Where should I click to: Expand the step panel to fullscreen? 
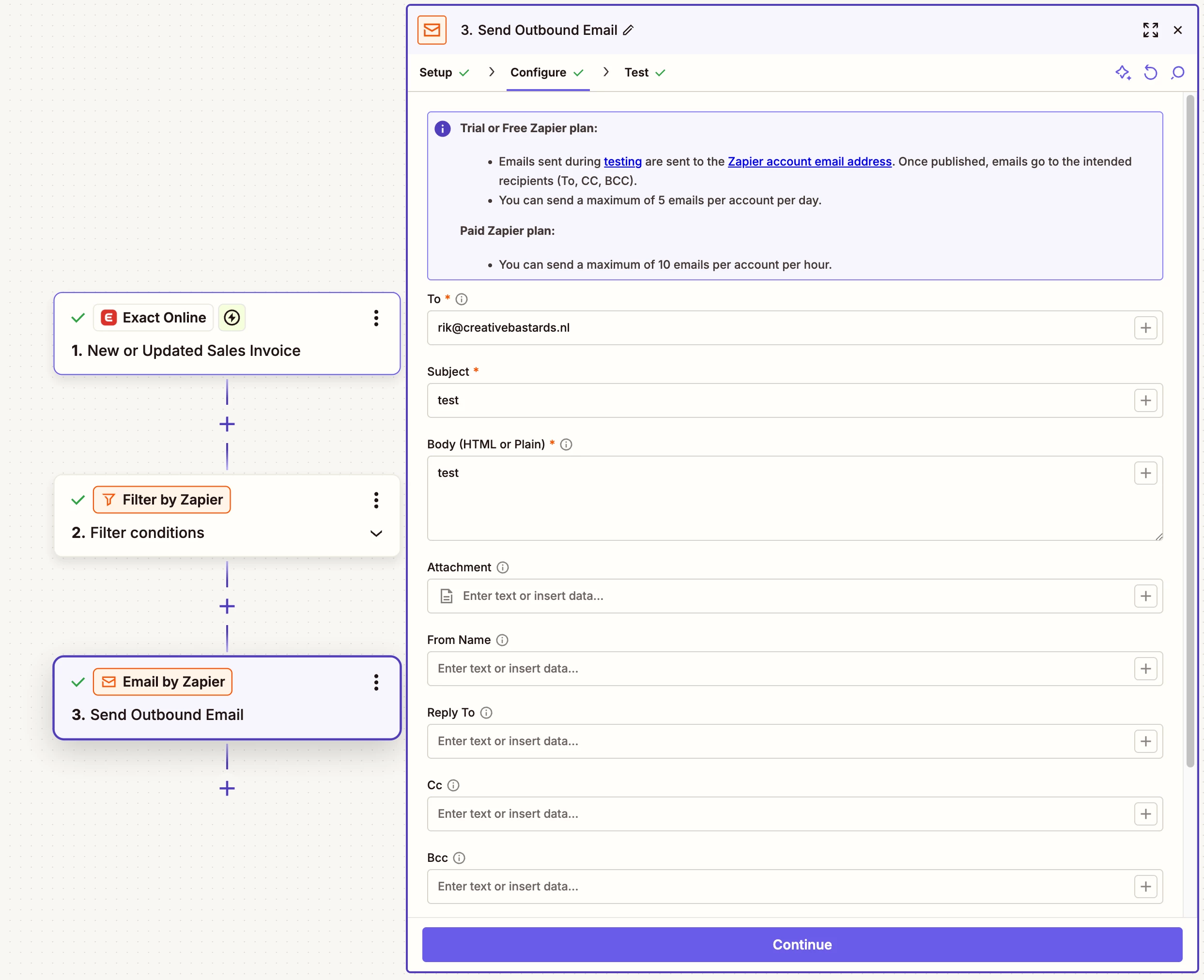1150,30
